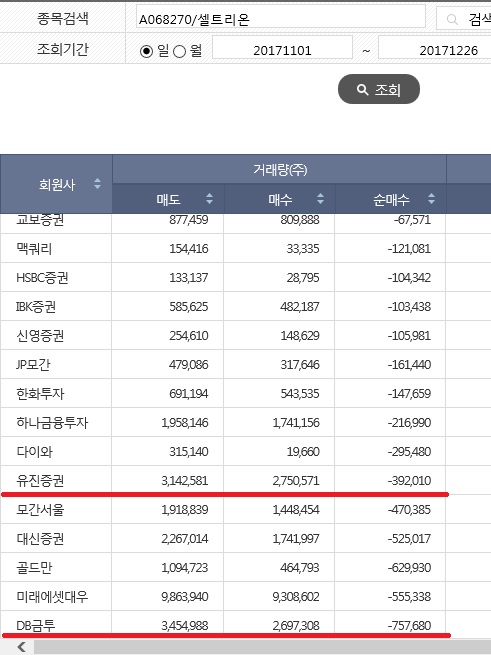Click the magnifier icon beside 검색
The height and width of the screenshot is (655, 491).
click(452, 19)
